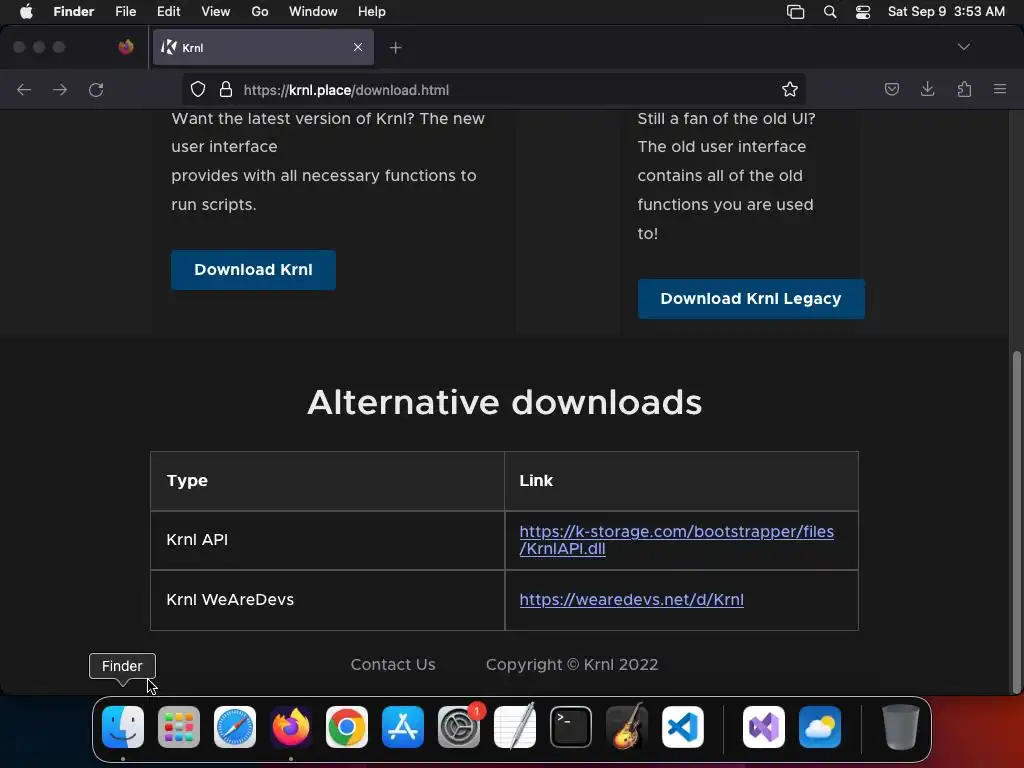Open Save to Pocket icon

(891, 89)
